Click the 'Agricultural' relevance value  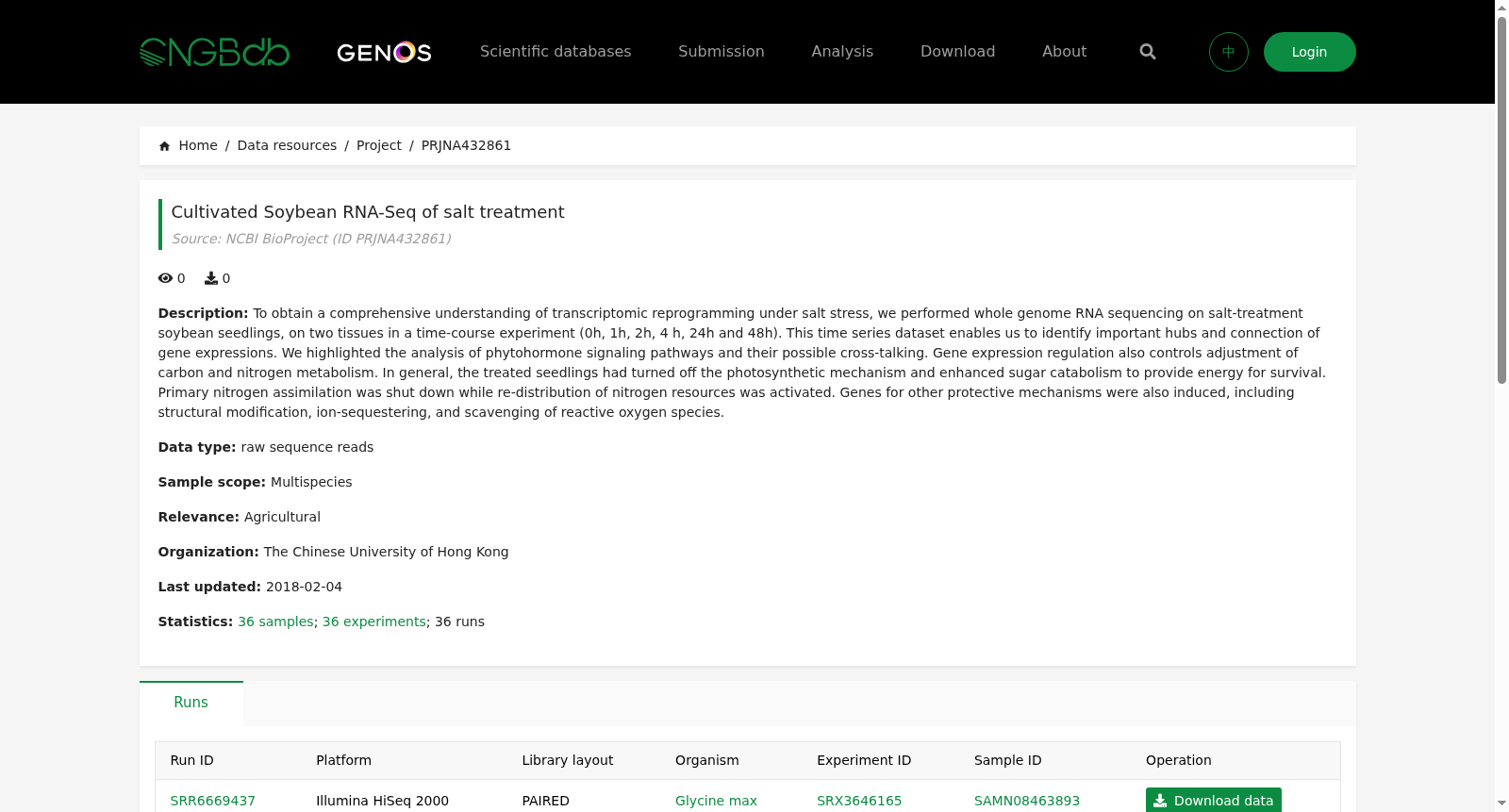click(282, 517)
